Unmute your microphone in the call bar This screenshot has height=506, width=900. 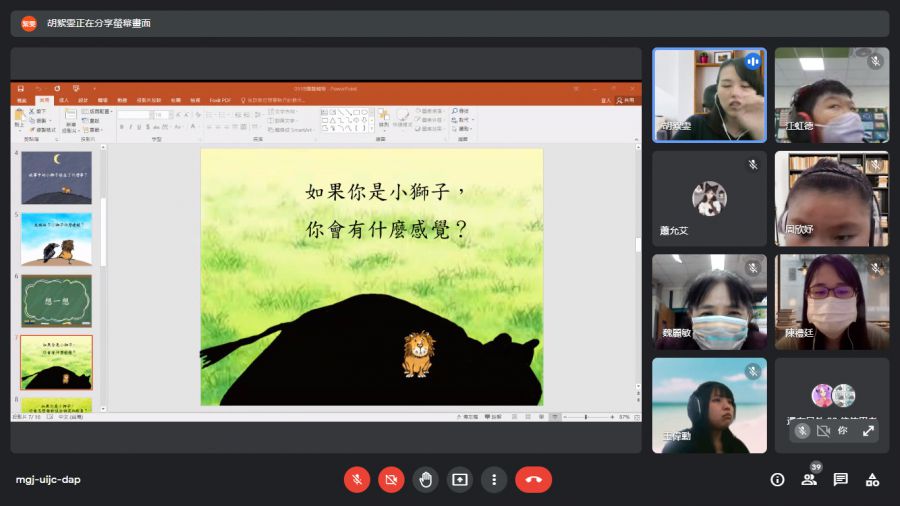[357, 480]
